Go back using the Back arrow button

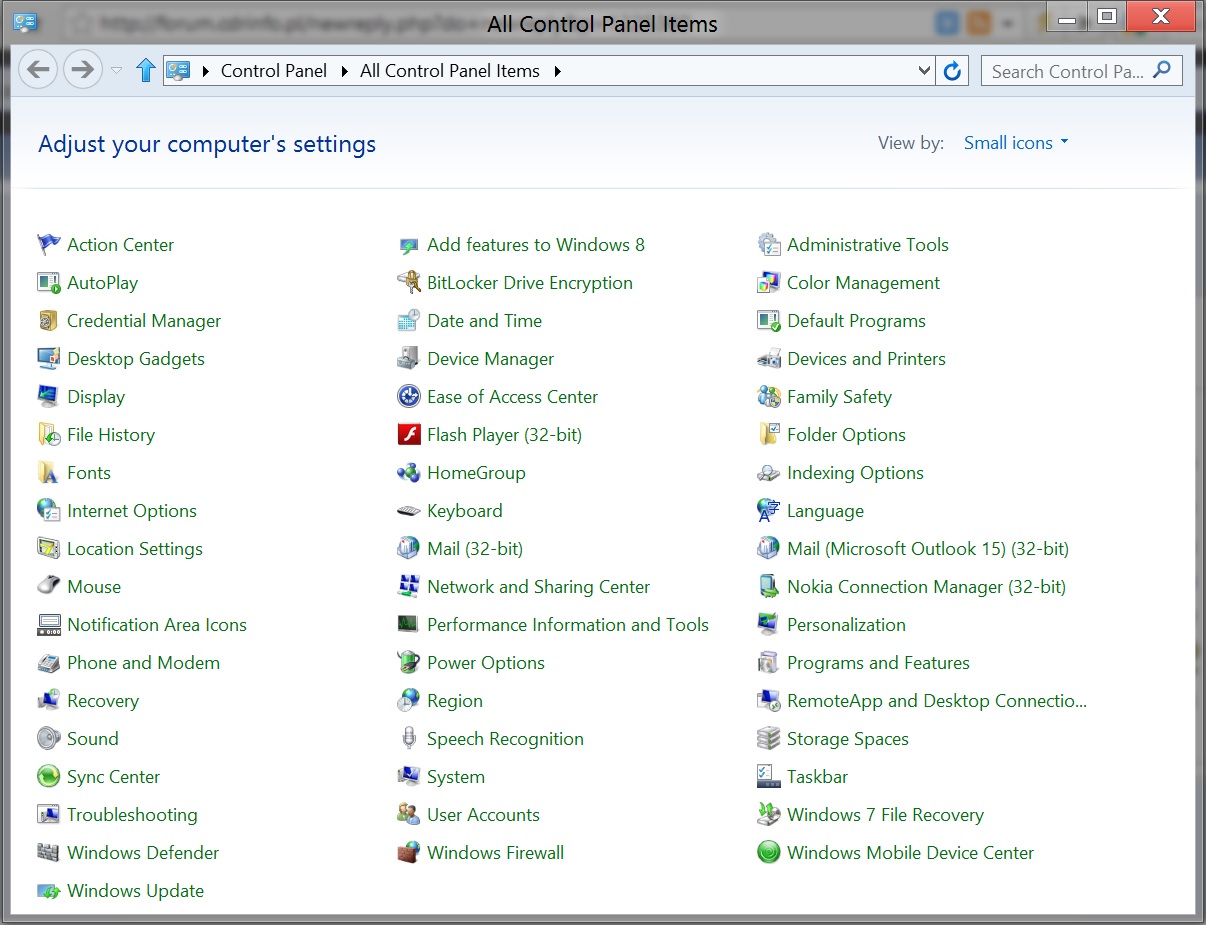tap(38, 70)
